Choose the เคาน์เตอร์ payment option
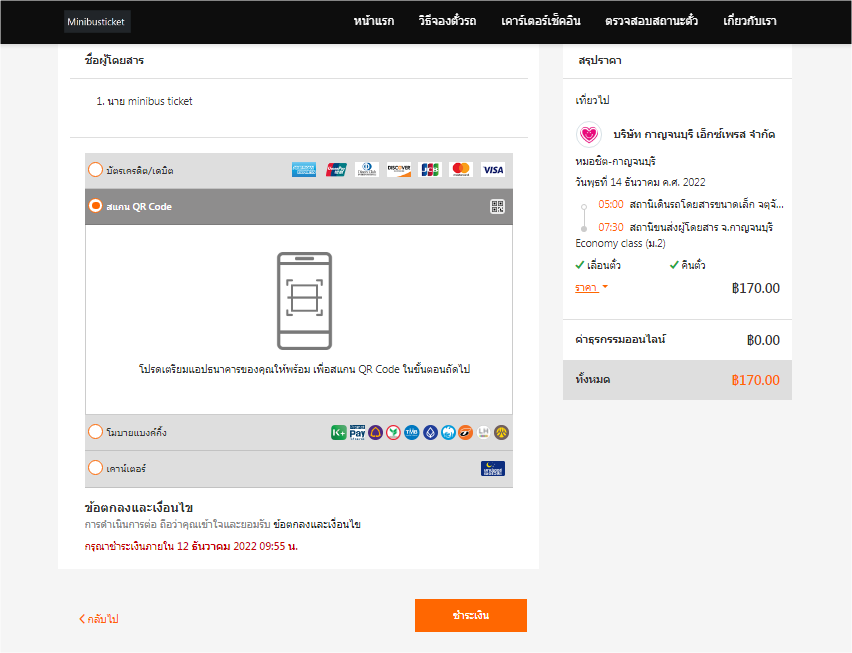The height and width of the screenshot is (653, 852). [95, 467]
